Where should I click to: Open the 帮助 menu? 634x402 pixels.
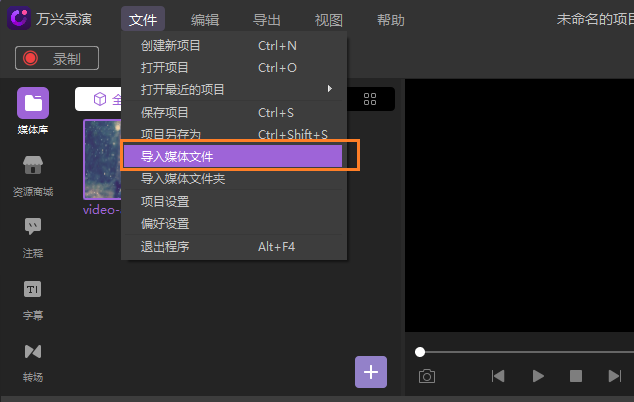pos(391,19)
